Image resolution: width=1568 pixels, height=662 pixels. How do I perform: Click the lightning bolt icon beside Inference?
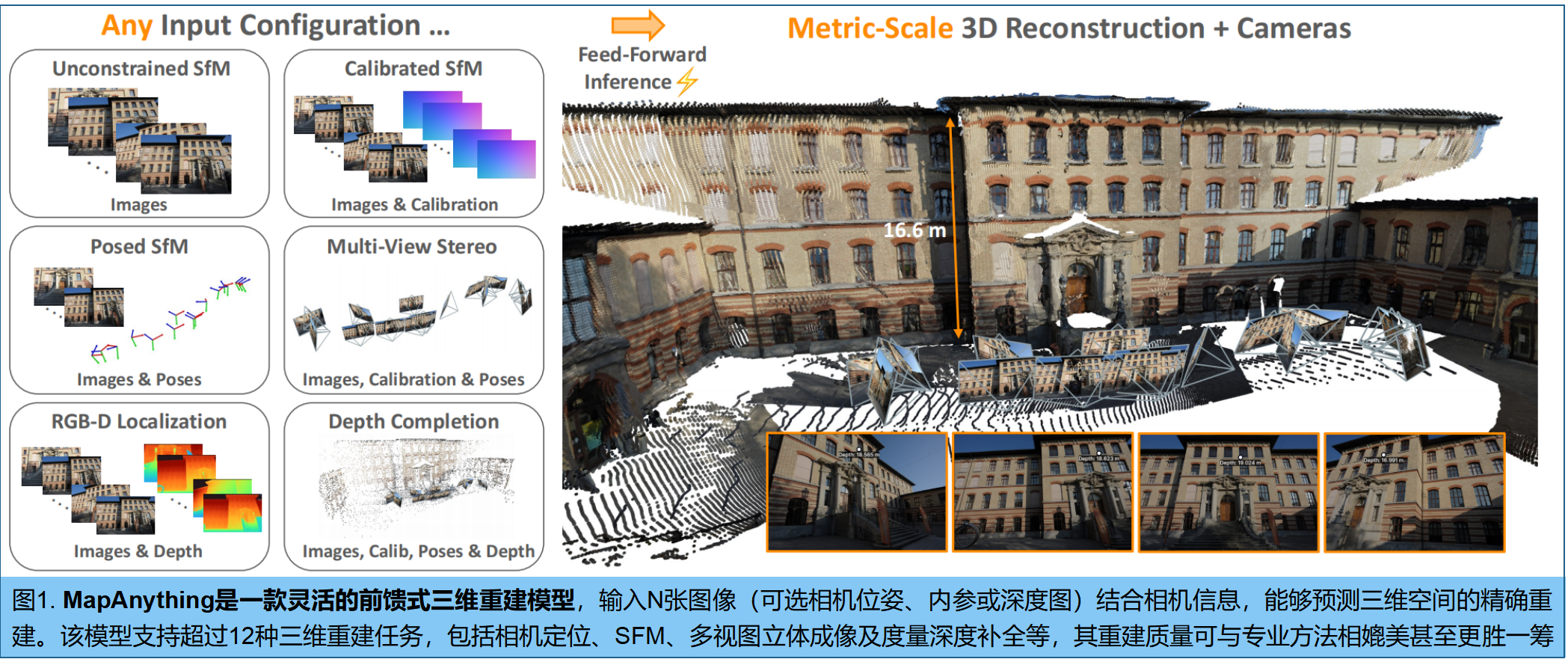687,81
